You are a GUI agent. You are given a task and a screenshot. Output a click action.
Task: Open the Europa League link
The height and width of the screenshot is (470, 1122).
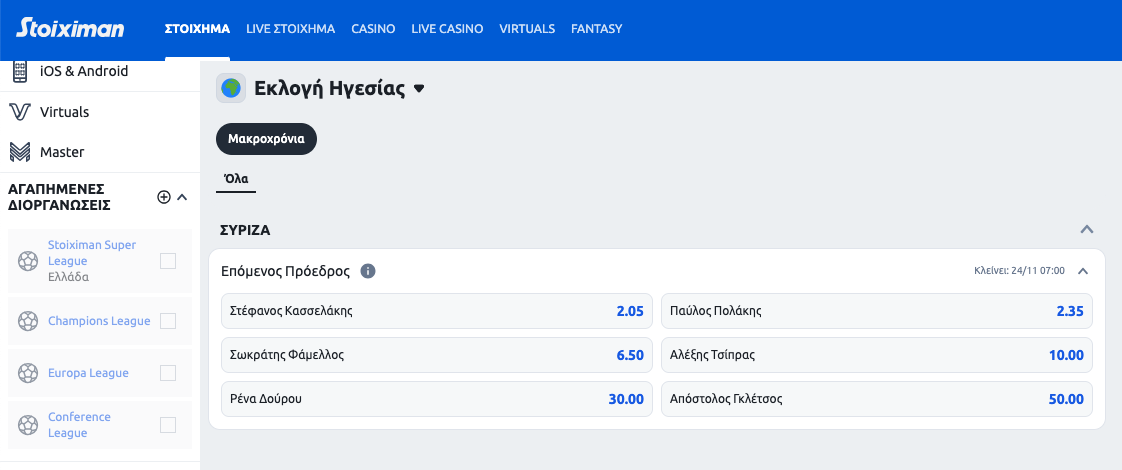(88, 373)
